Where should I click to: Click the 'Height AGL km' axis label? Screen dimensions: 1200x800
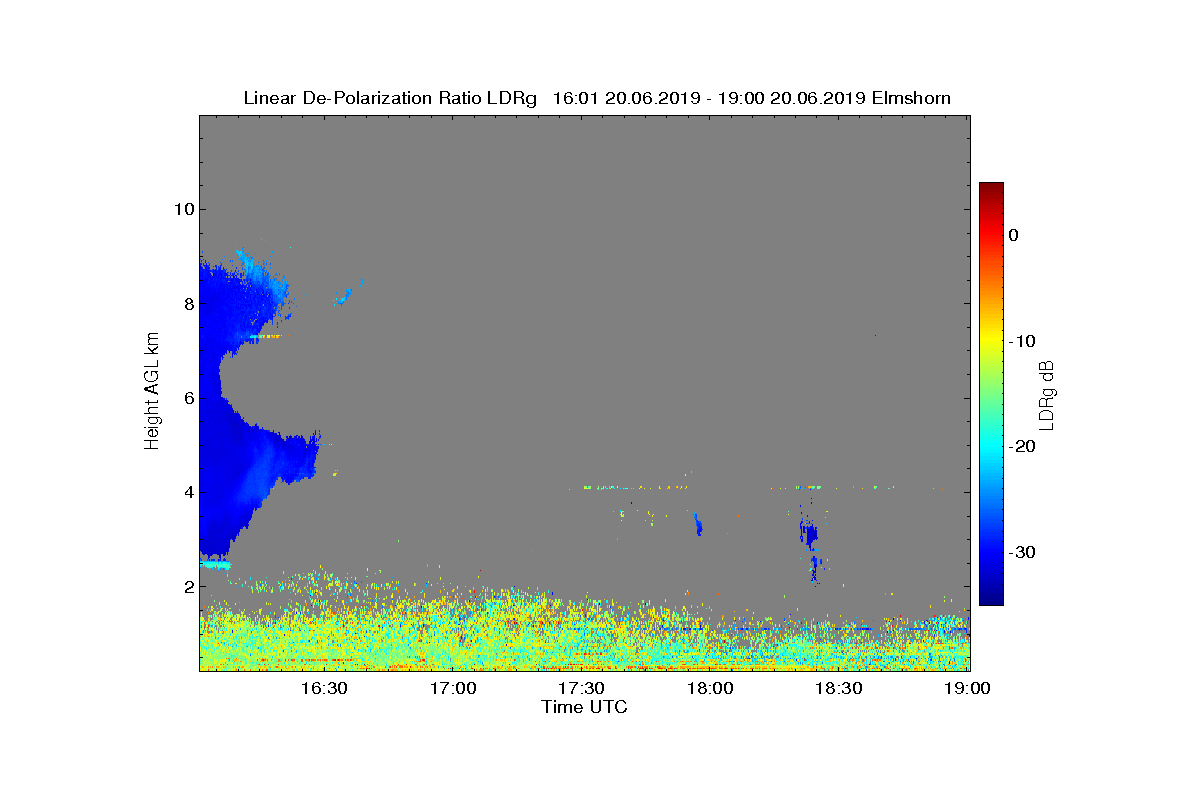click(152, 392)
